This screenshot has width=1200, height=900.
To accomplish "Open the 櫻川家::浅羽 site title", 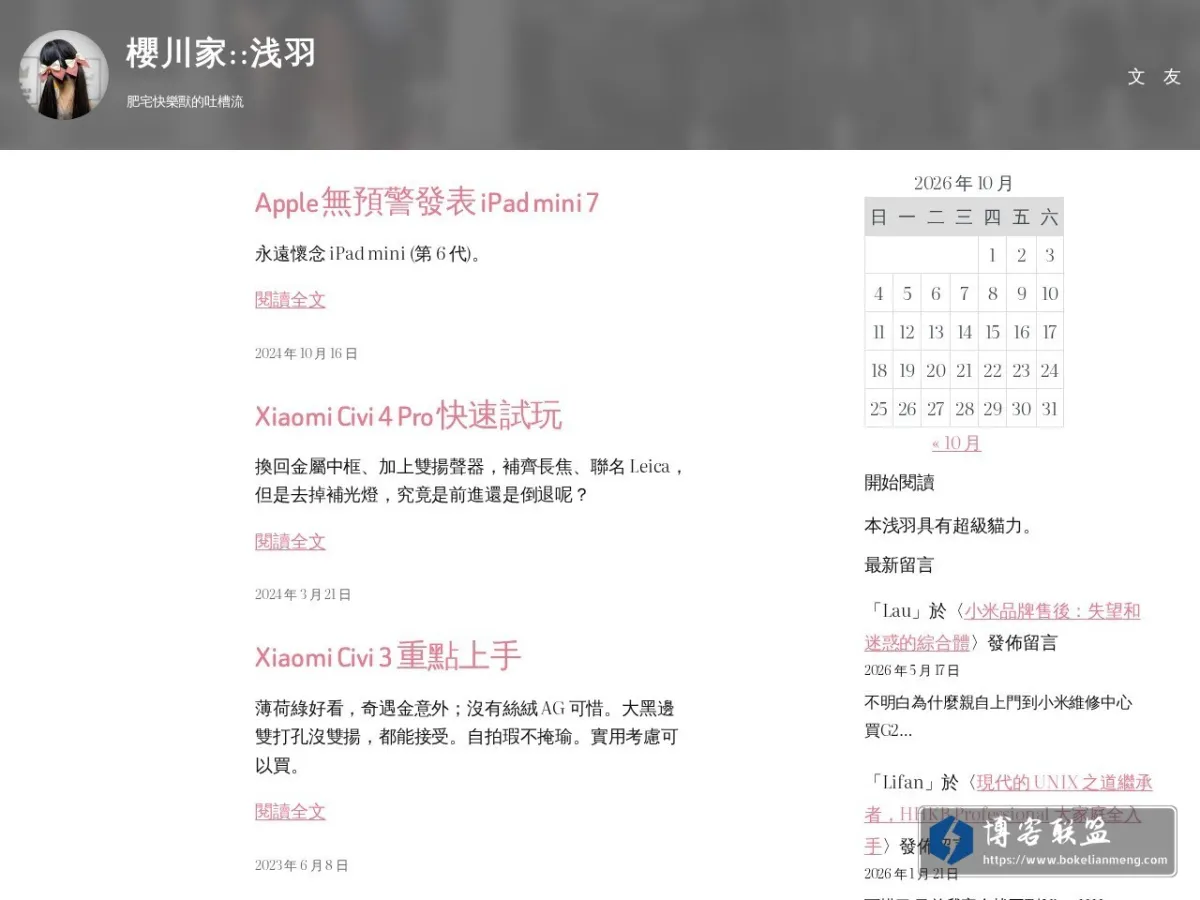I will pos(221,53).
